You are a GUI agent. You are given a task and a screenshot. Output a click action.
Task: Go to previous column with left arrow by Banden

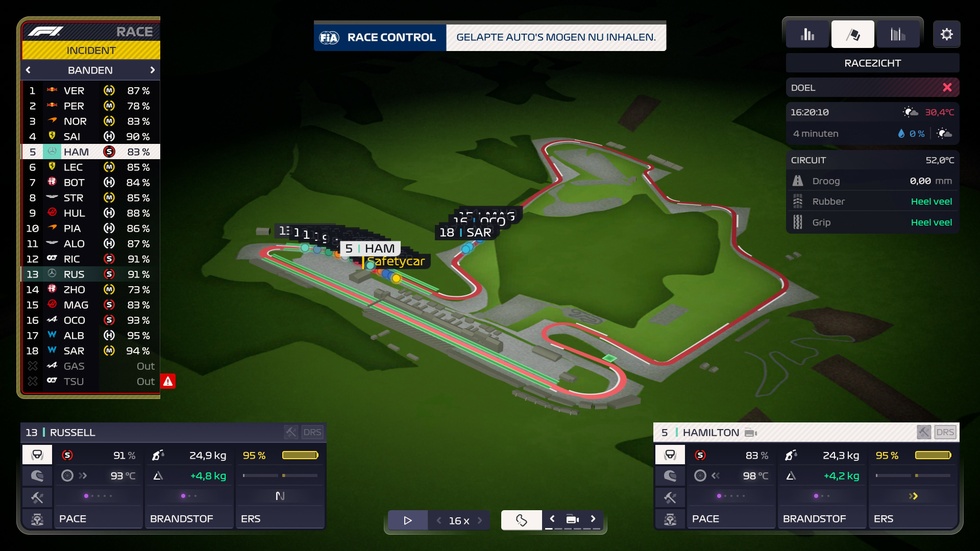[28, 70]
